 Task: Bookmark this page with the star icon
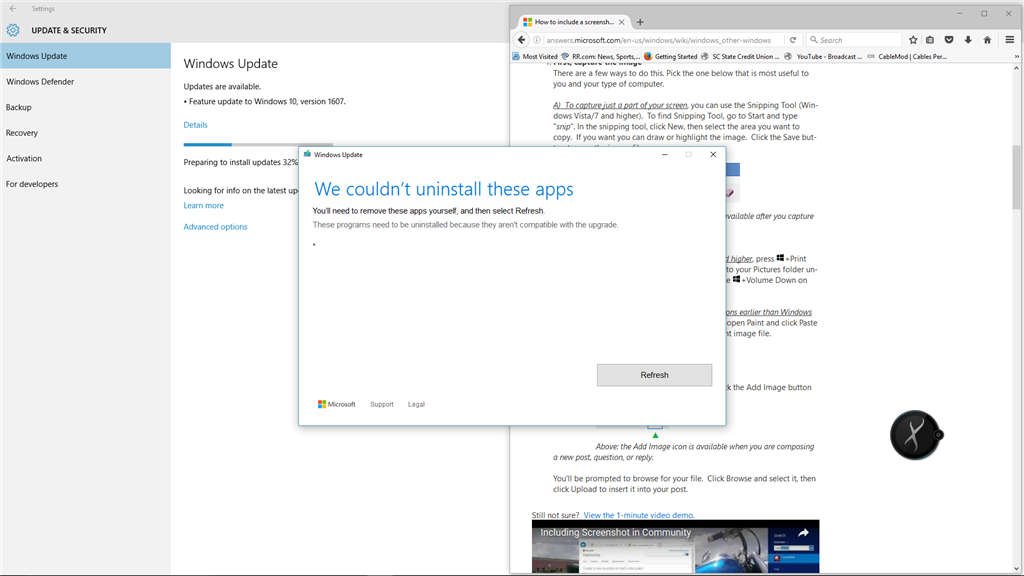tap(913, 40)
